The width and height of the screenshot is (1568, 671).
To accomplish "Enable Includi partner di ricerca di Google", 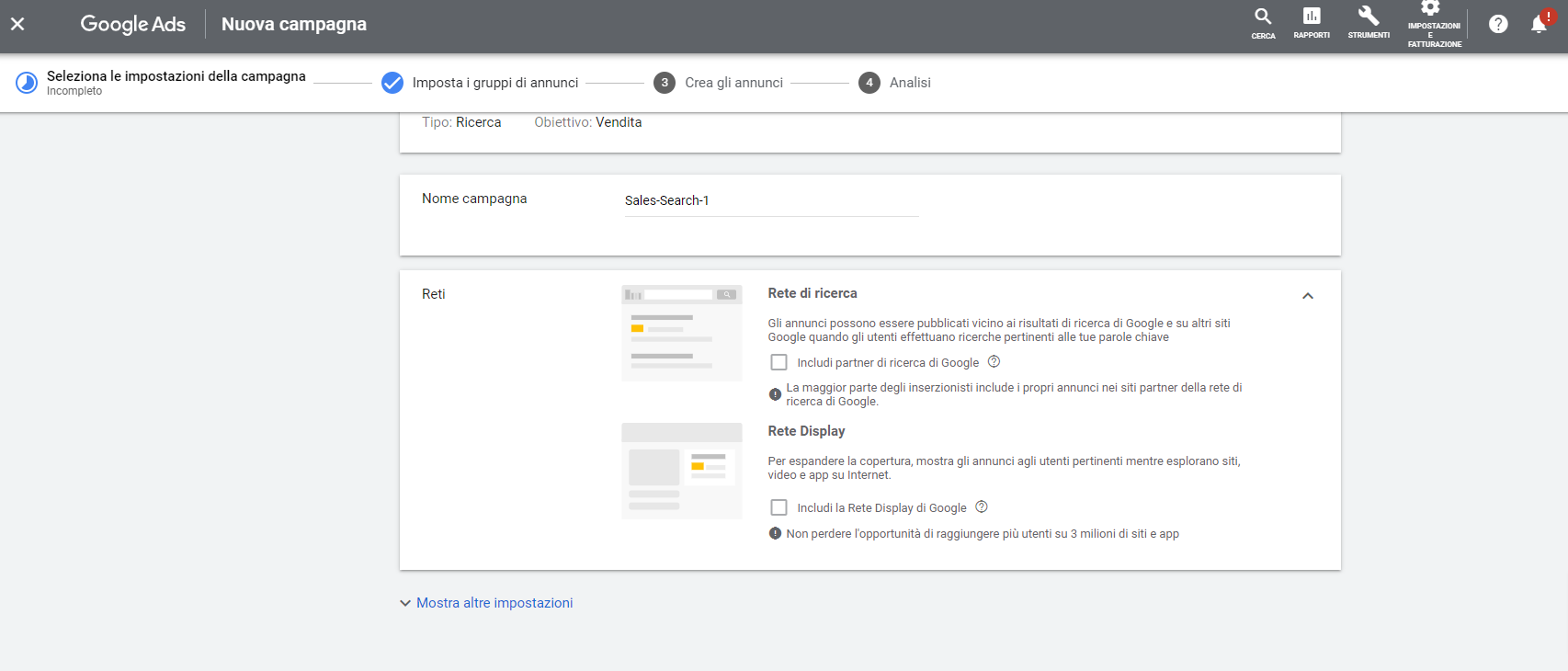I will [779, 362].
